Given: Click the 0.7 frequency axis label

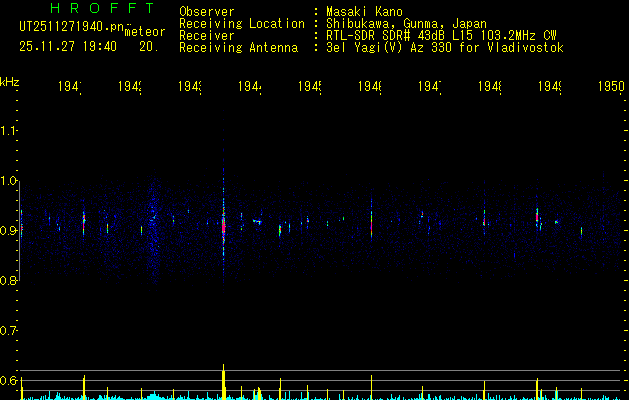Looking at the screenshot, I should click(8, 331).
